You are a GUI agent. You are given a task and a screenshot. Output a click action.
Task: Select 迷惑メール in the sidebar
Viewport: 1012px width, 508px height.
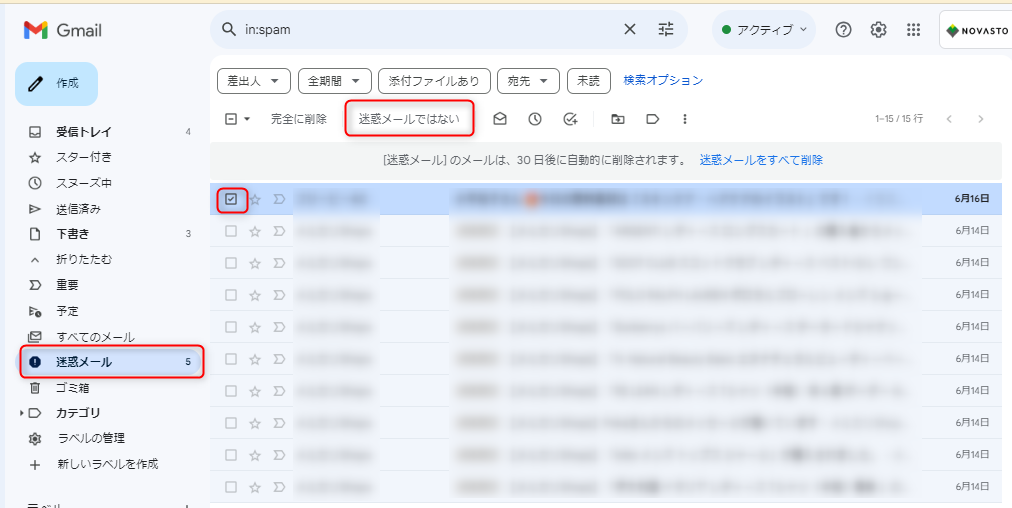[x=109, y=362]
